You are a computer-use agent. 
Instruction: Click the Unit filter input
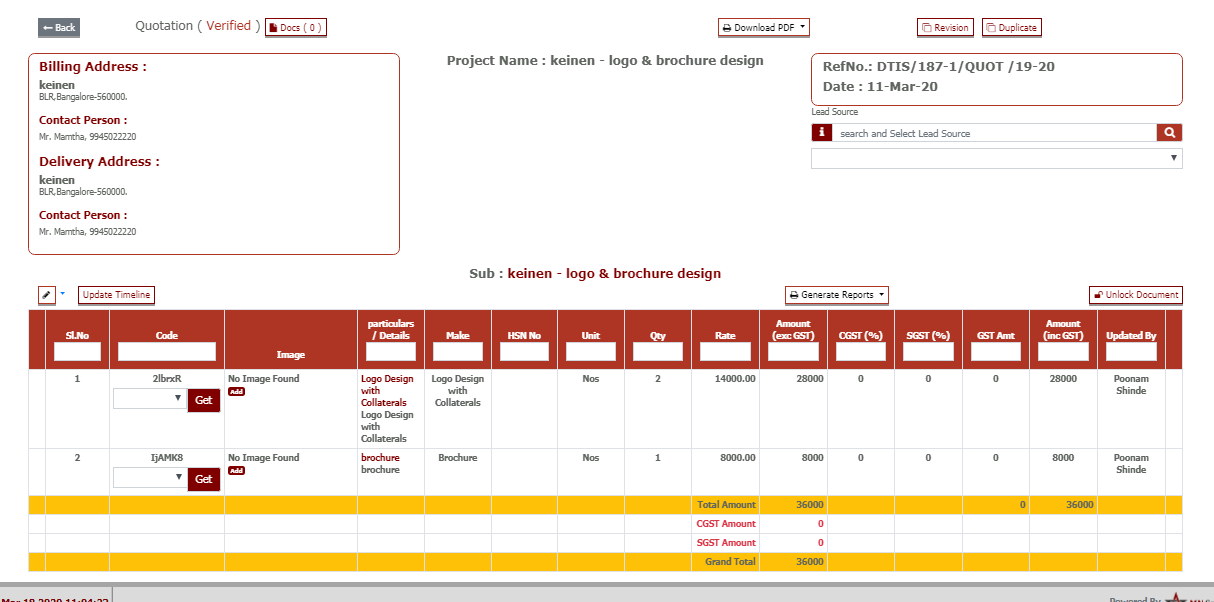[x=591, y=351]
